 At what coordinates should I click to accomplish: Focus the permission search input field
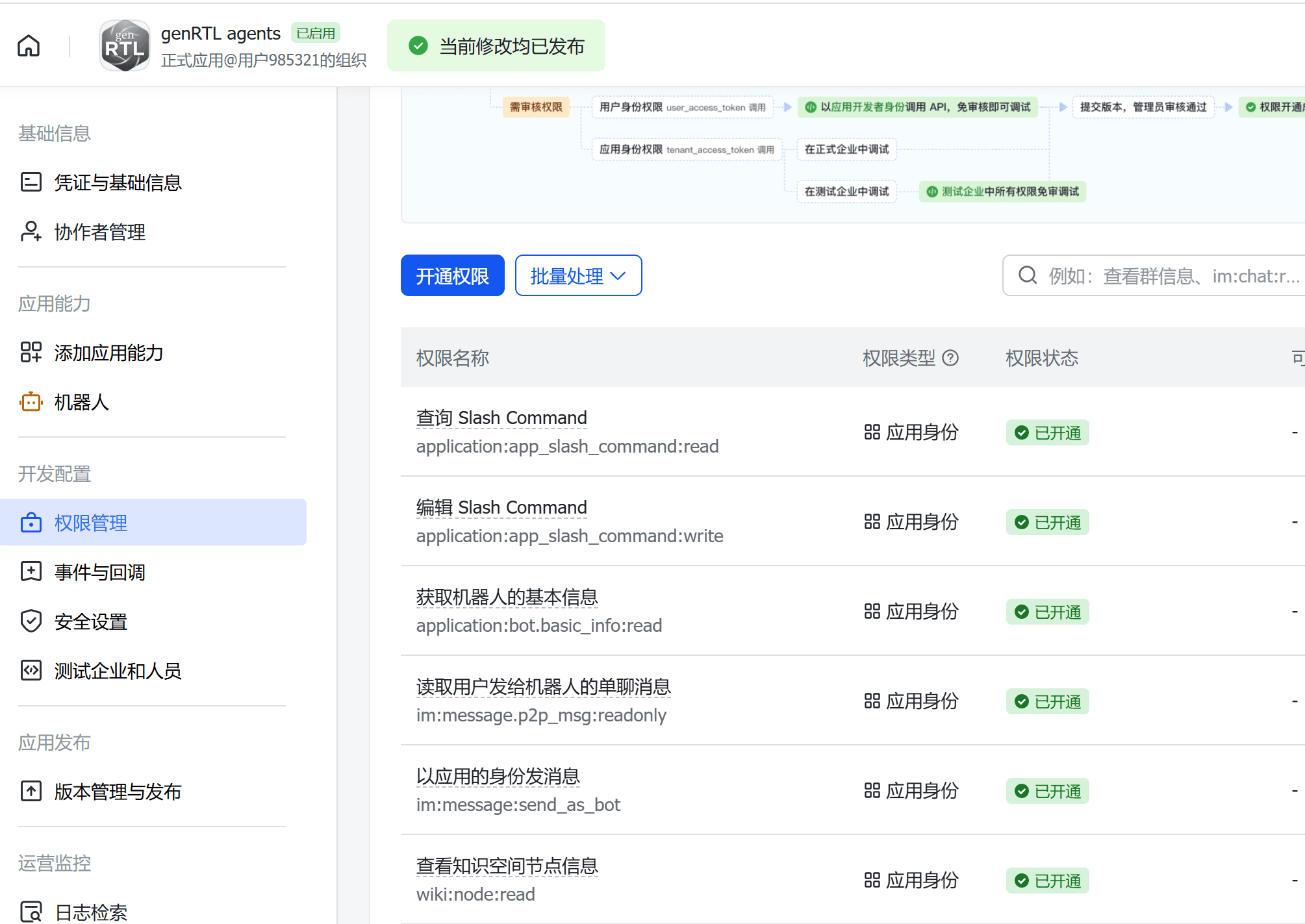click(x=1154, y=275)
